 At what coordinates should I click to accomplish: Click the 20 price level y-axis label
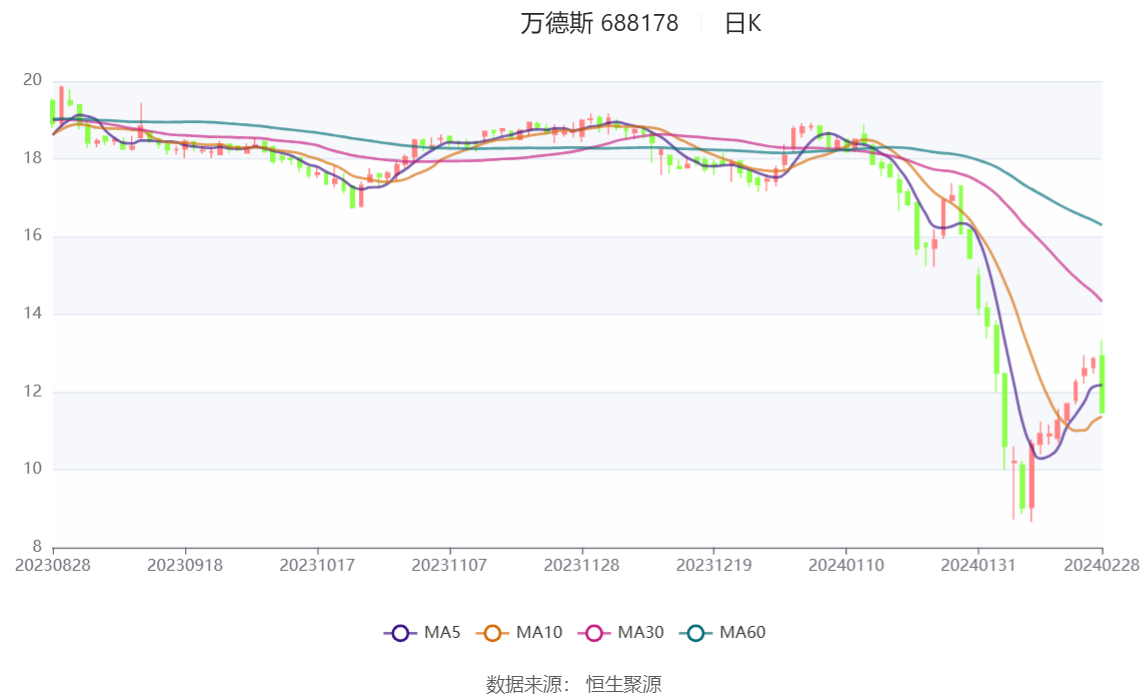(32, 80)
